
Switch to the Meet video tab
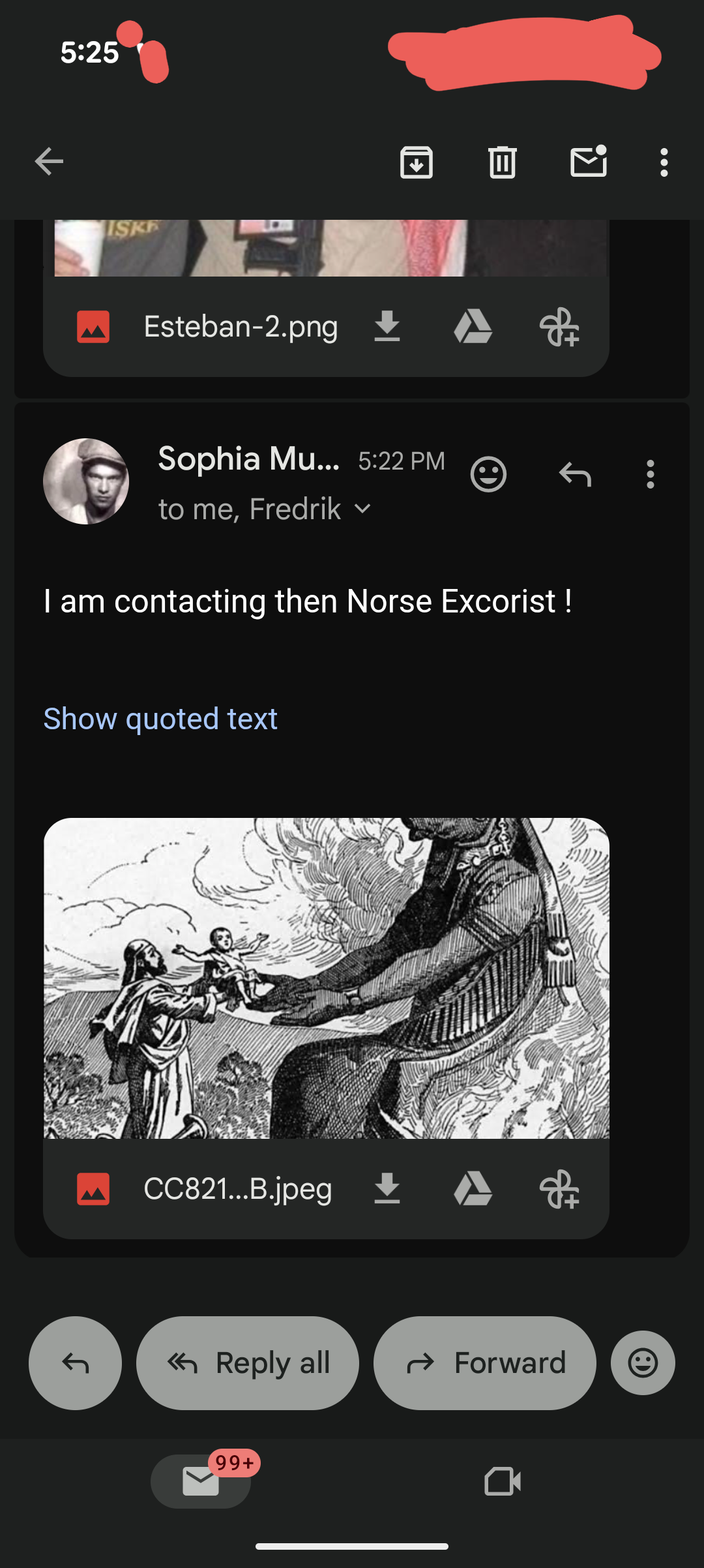coord(503,1481)
